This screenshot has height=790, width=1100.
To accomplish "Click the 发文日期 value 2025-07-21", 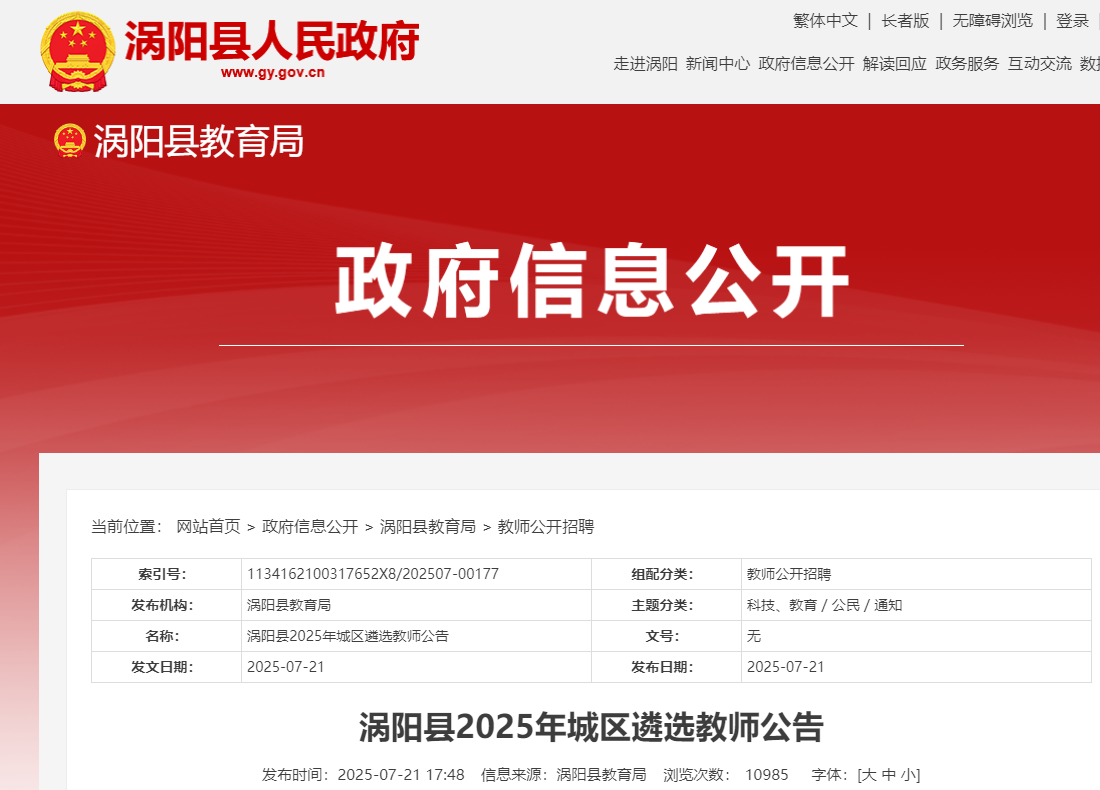I will [x=286, y=667].
